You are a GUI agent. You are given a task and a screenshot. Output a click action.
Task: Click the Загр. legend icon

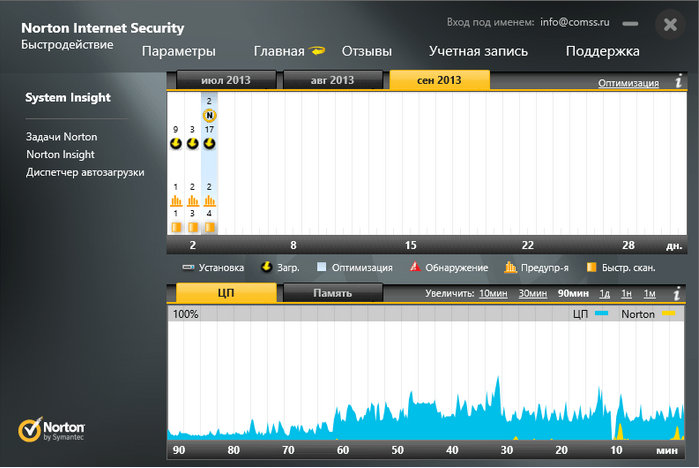[x=266, y=267]
